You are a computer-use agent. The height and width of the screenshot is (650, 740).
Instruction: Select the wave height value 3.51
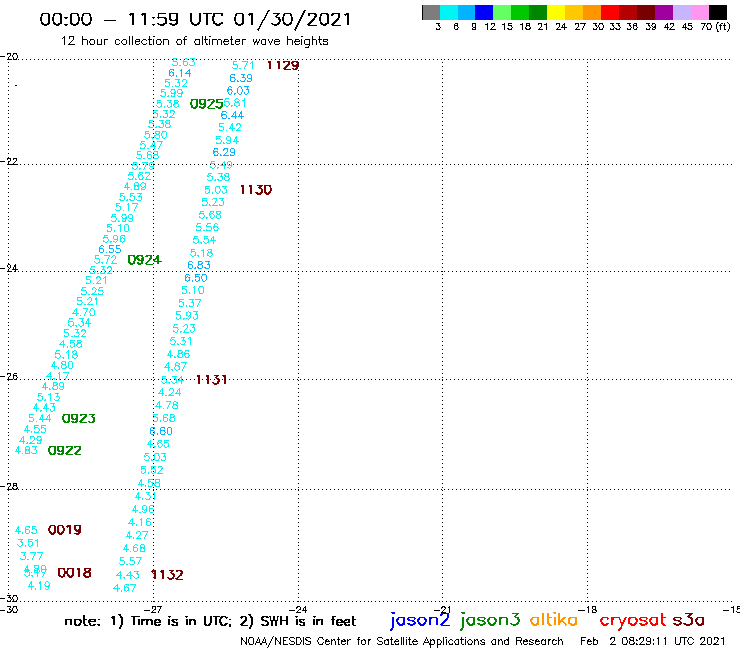point(28,543)
